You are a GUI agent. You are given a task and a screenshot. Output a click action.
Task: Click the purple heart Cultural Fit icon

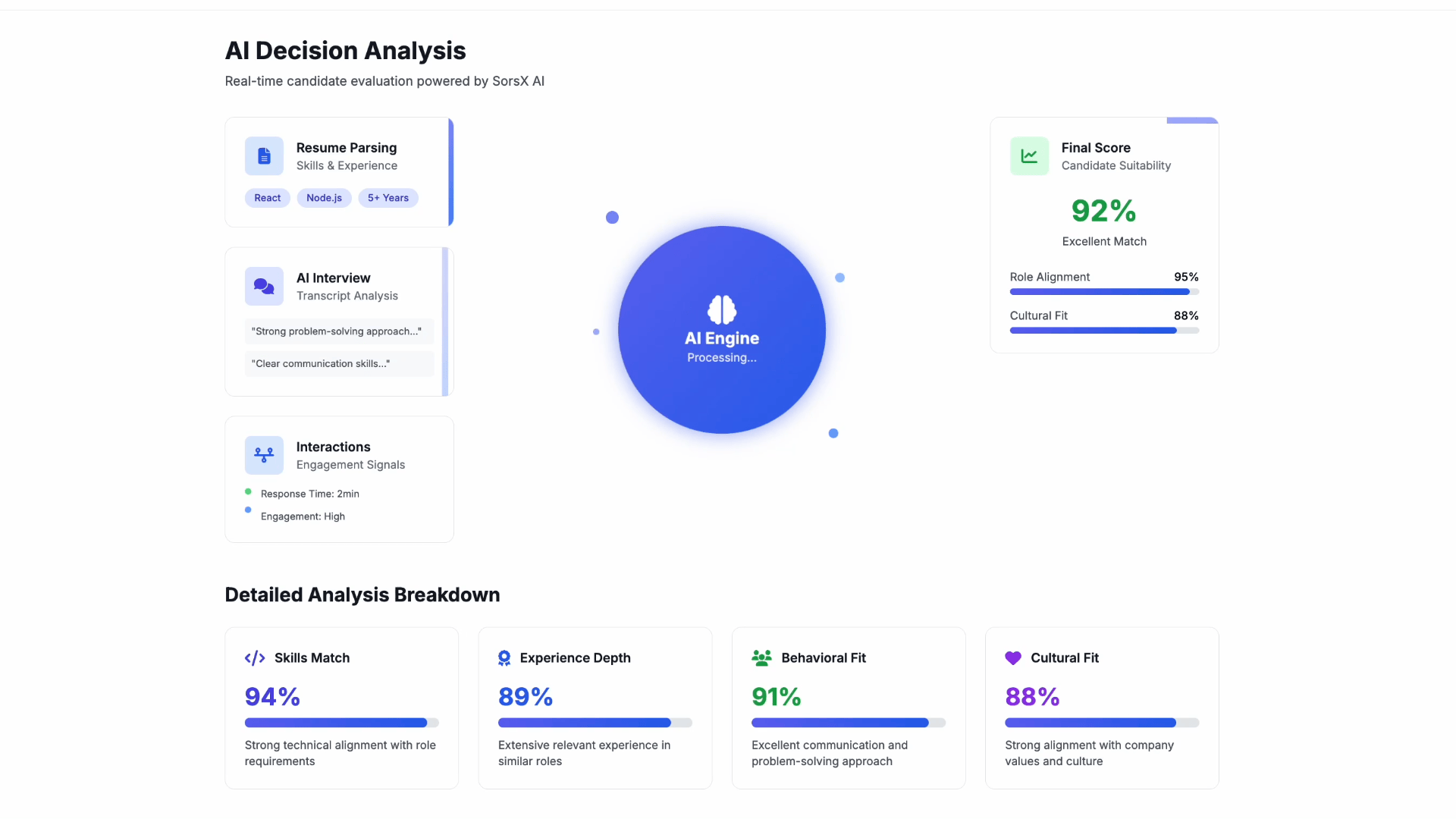click(x=1013, y=658)
